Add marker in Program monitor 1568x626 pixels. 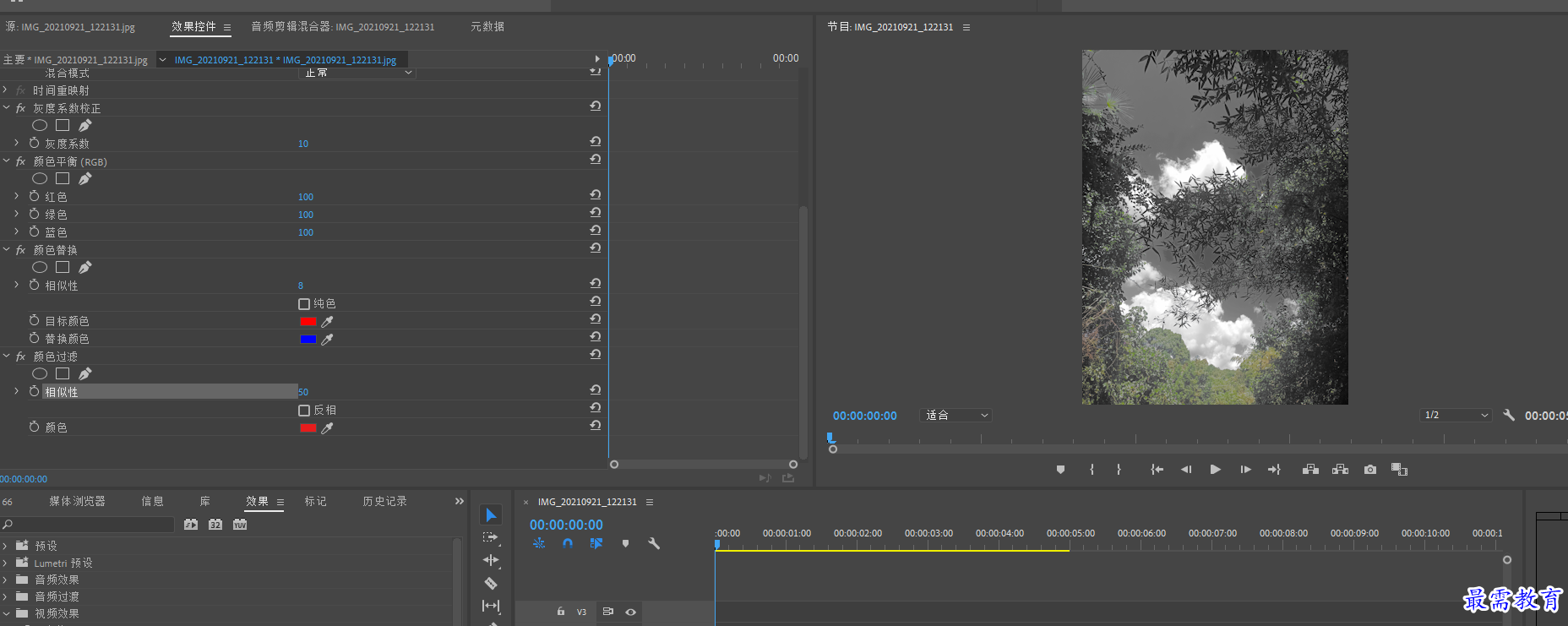coord(1060,470)
